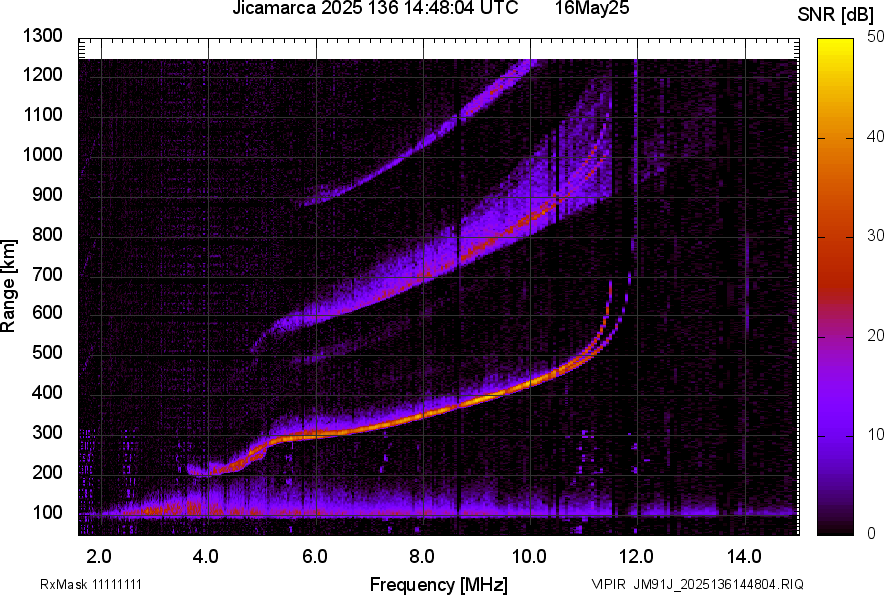Click the range tick label "500"
The width and height of the screenshot is (884, 595).
47,352
